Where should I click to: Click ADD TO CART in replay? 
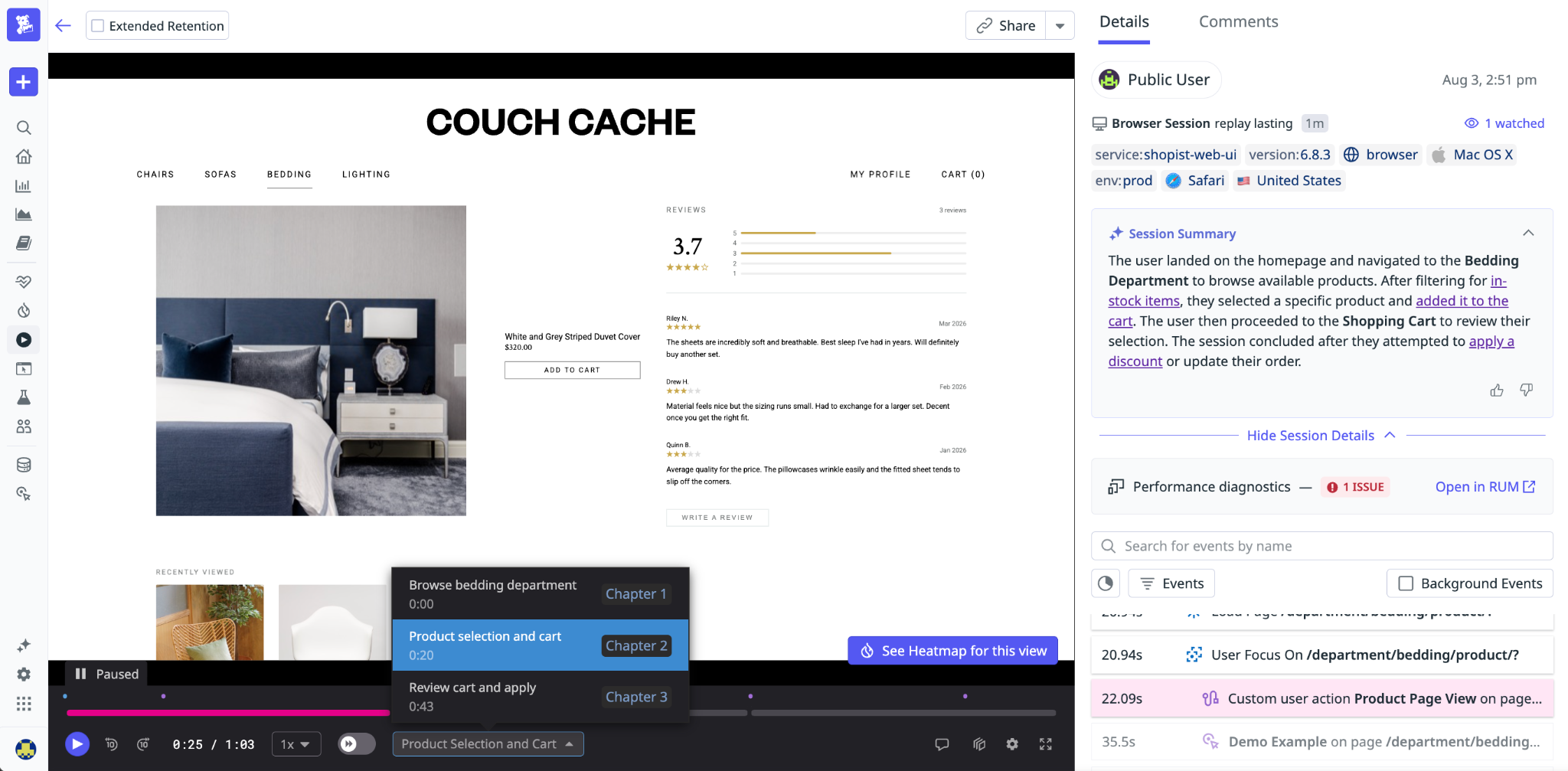[572, 370]
